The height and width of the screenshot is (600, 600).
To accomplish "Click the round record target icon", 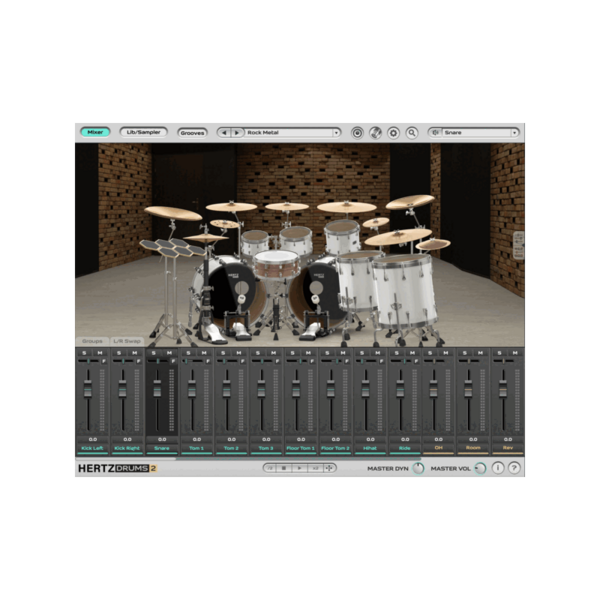I will (357, 133).
